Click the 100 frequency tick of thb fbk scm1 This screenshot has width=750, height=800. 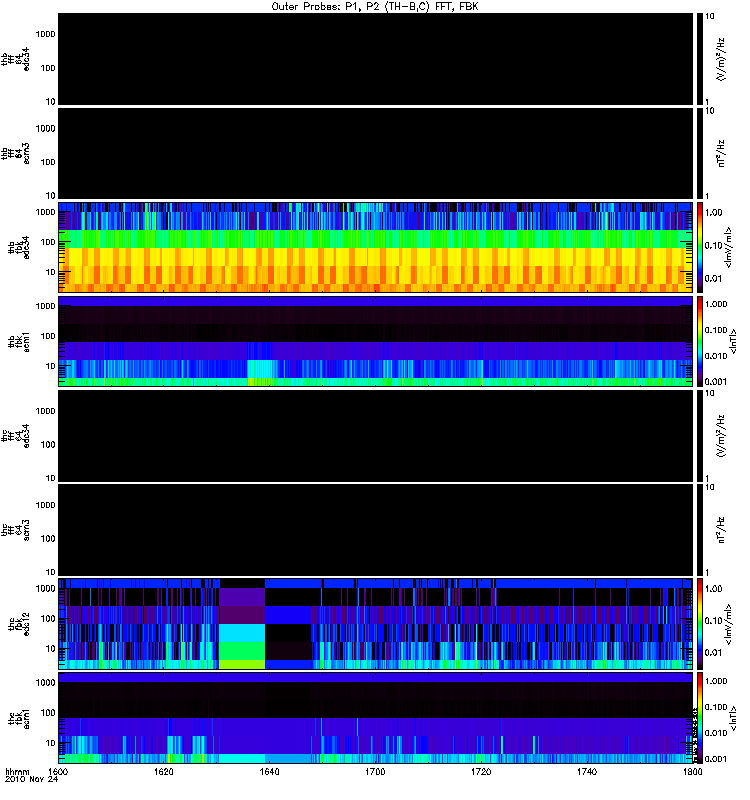48,336
